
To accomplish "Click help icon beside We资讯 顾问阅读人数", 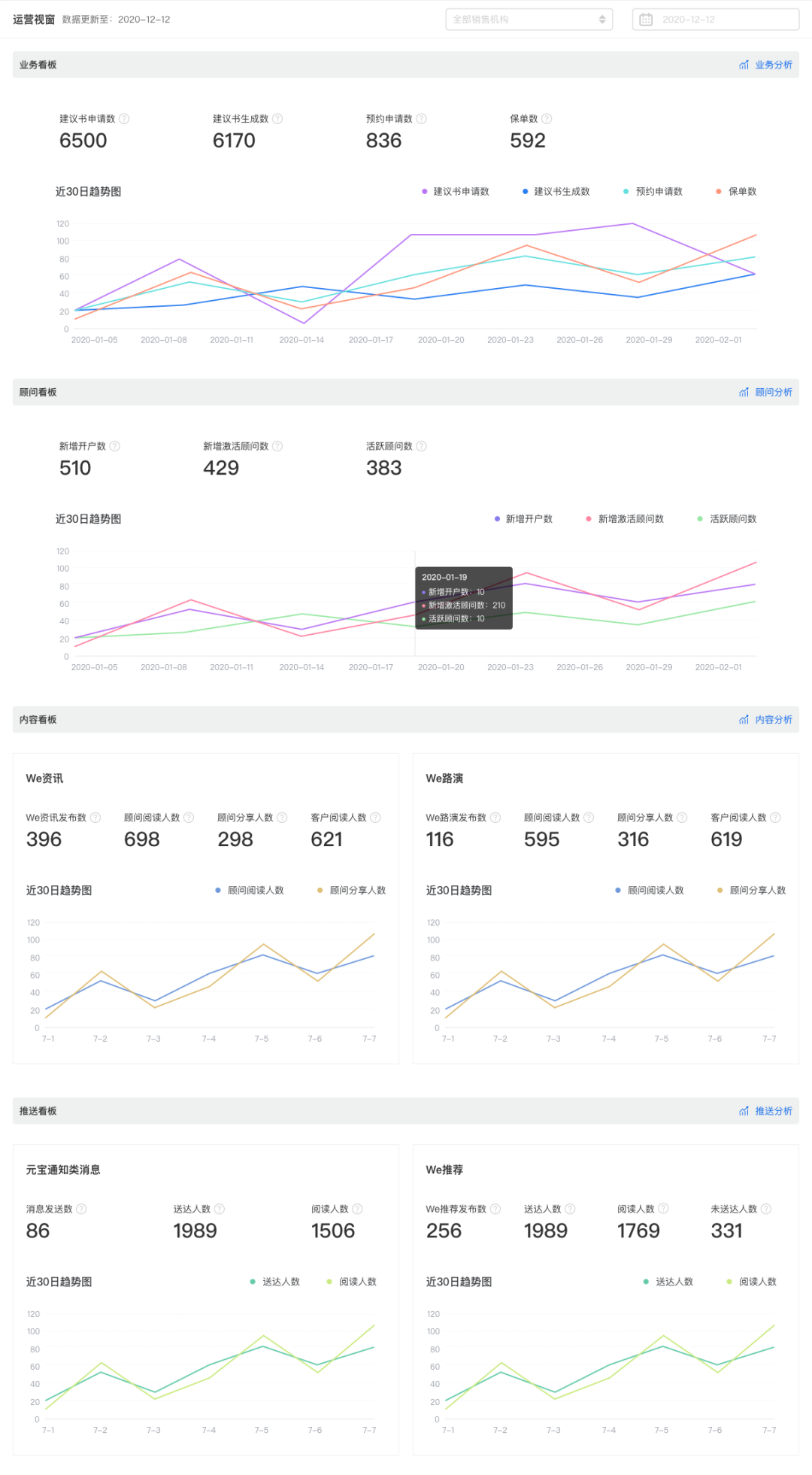I will click(189, 818).
